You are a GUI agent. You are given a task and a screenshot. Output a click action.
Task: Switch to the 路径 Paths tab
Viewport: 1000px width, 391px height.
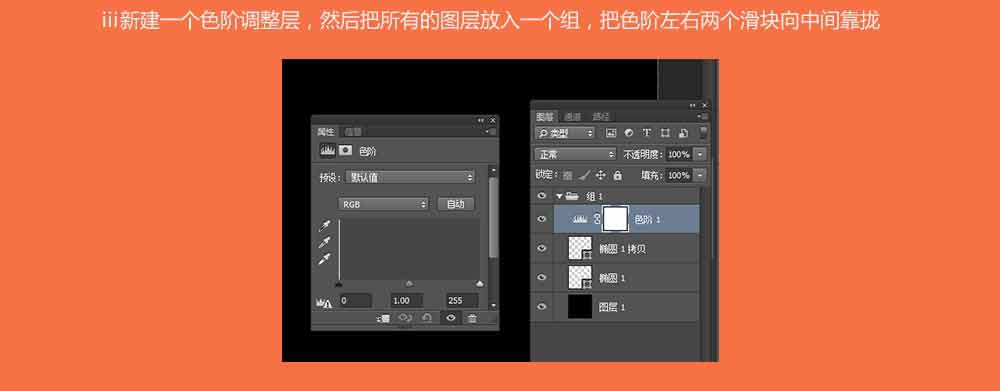[600, 117]
